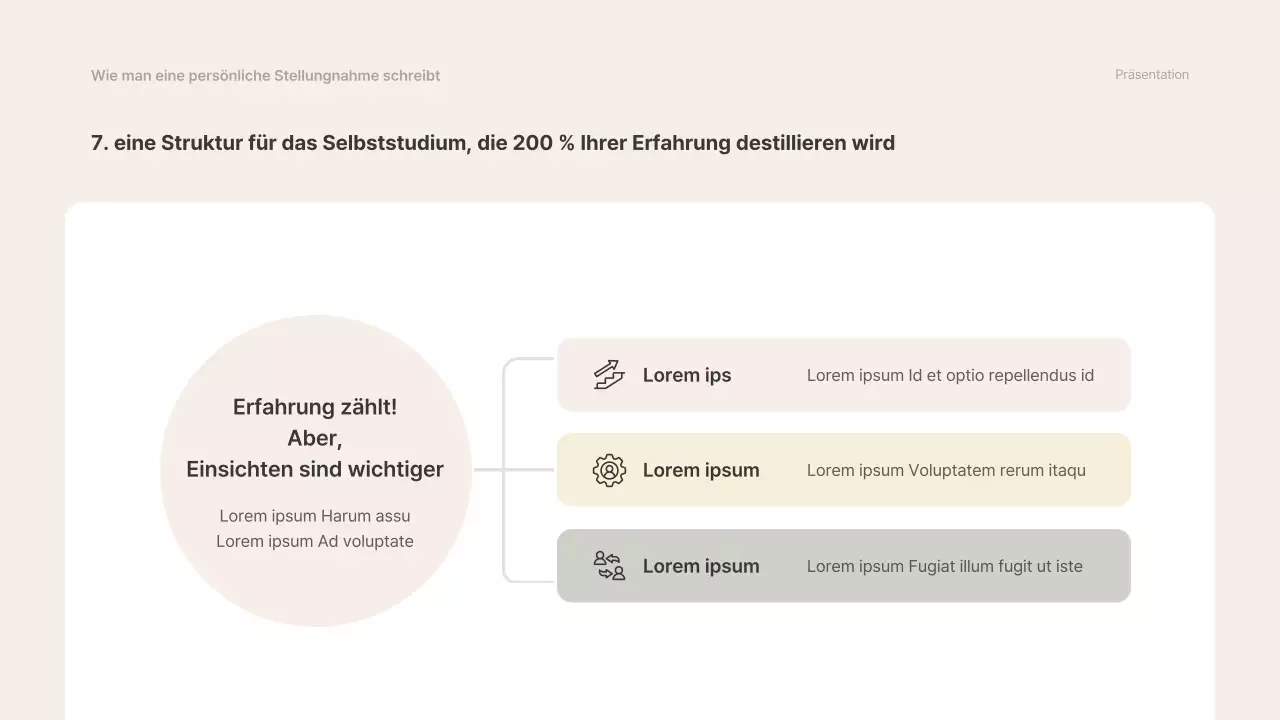Click the 'Erfahrung zählt!' heading text
1280x720 pixels.
(x=314, y=407)
